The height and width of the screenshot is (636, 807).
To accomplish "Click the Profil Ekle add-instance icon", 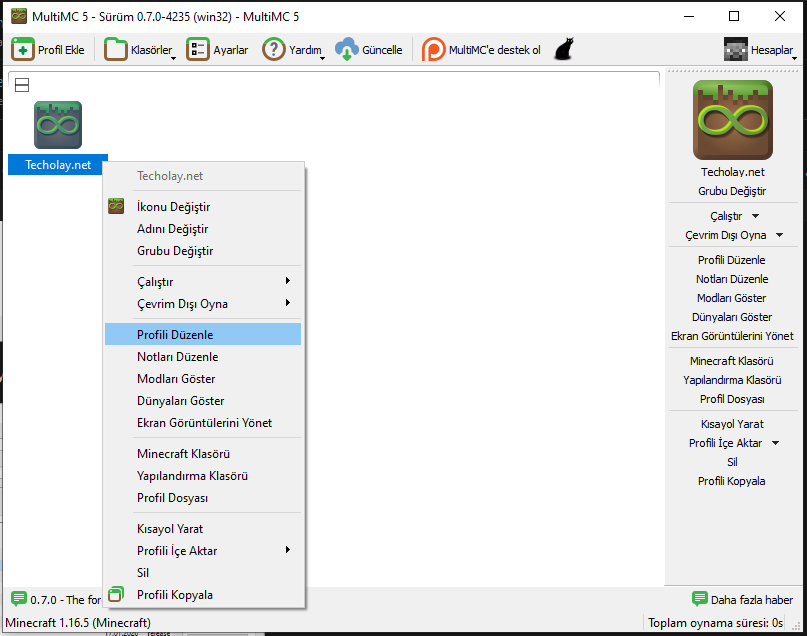I will coord(23,49).
